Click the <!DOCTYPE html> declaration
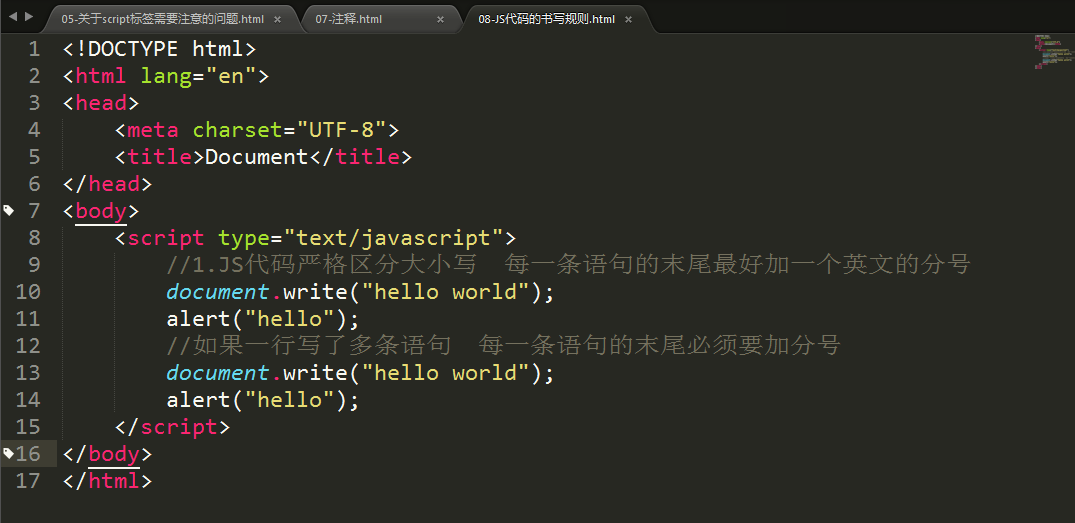Screen dimensions: 1075x523 [159, 49]
